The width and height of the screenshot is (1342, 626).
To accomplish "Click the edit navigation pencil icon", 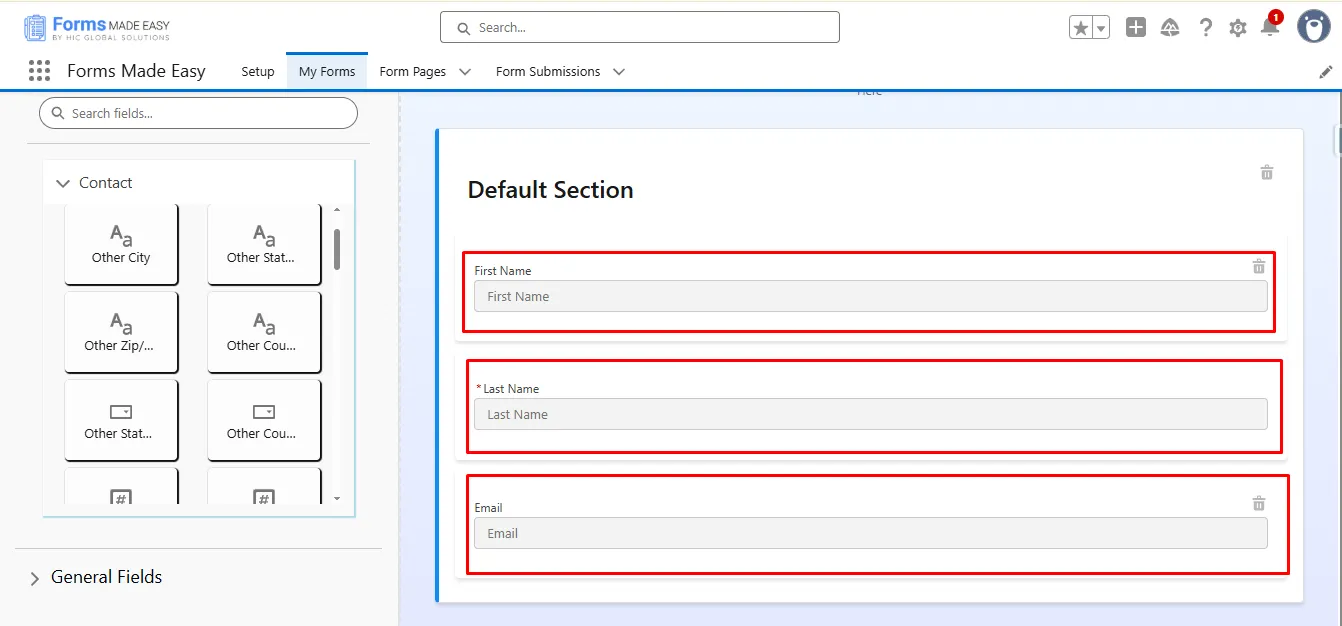I will tap(1326, 72).
